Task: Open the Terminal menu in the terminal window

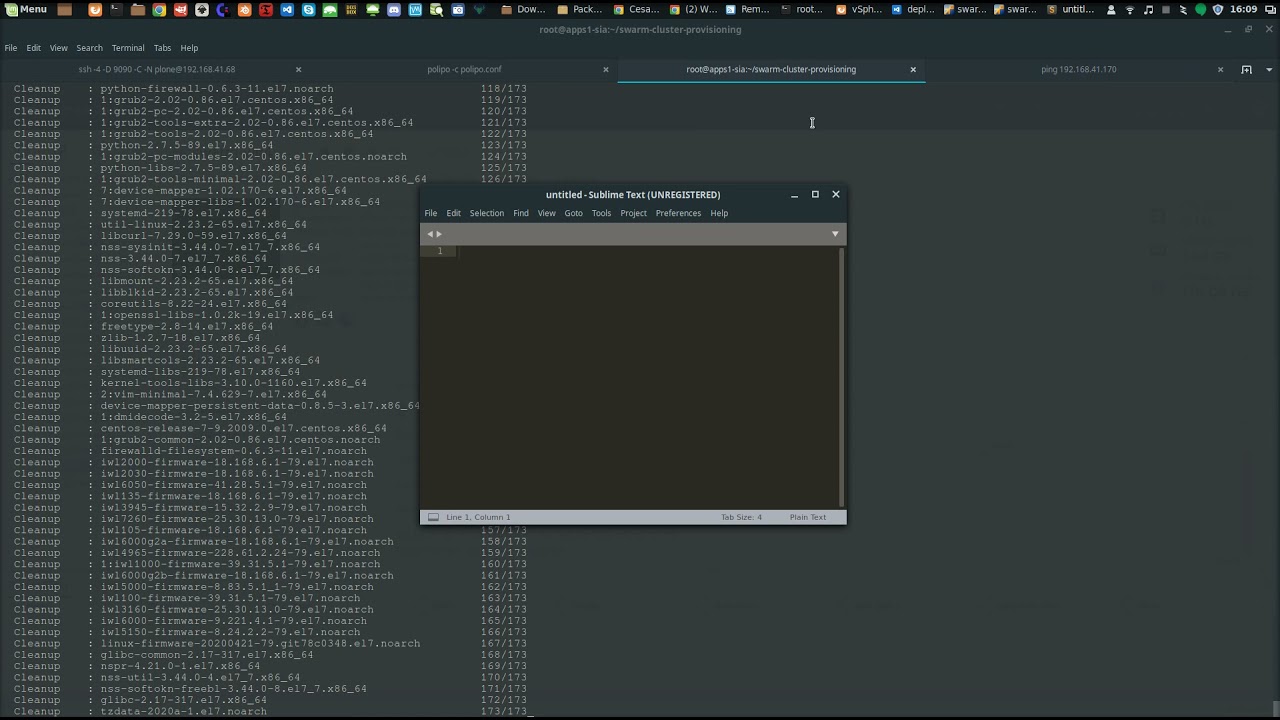Action: 128,48
